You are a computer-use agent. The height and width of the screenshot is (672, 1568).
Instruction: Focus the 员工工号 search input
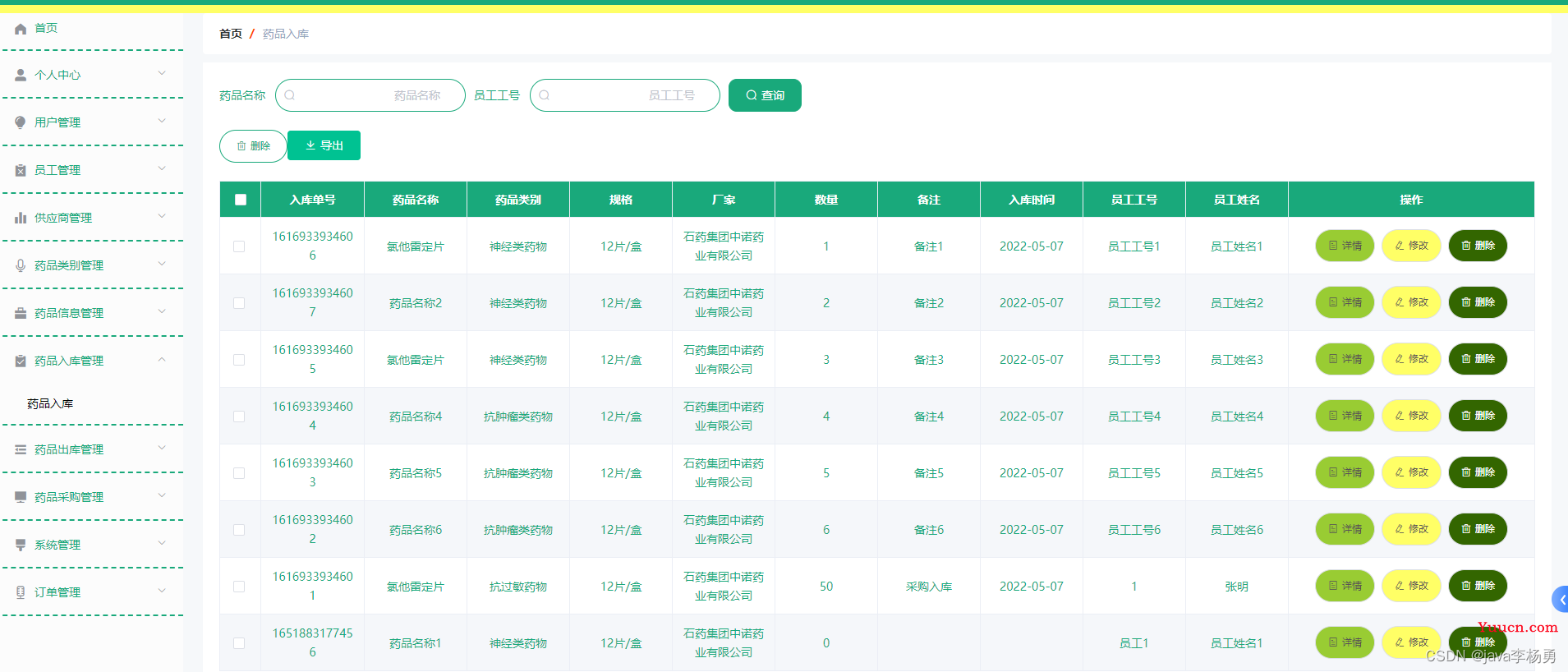pyautogui.click(x=625, y=95)
